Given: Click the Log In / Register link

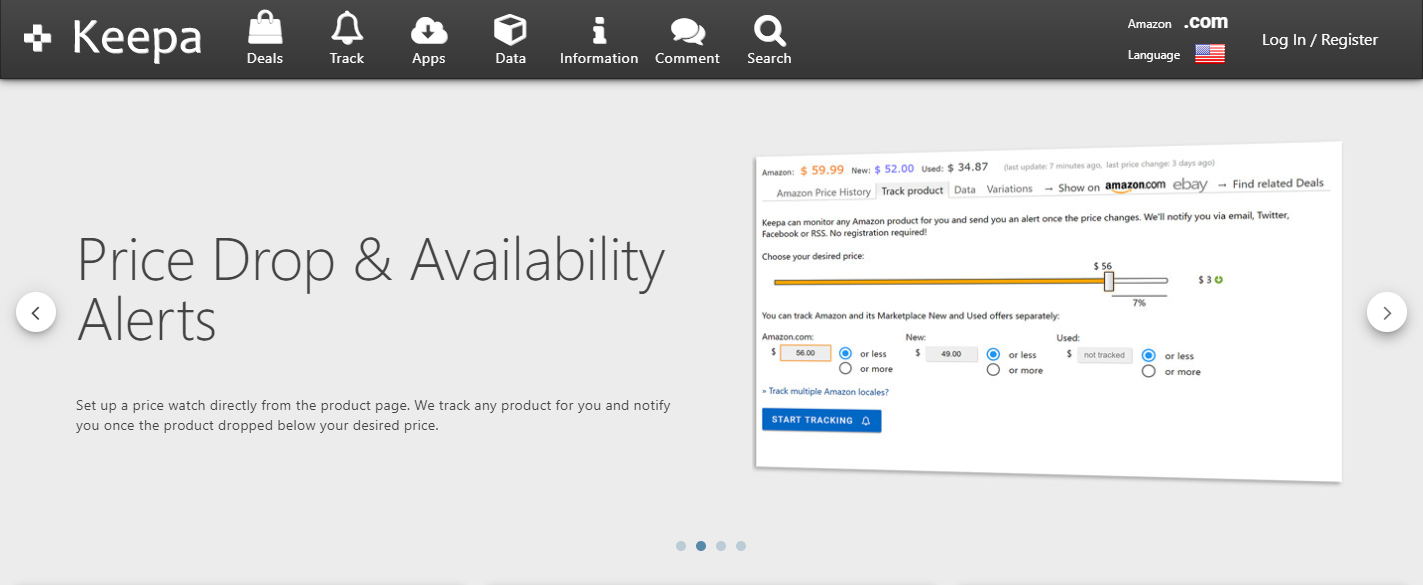Looking at the screenshot, I should (x=1319, y=40).
